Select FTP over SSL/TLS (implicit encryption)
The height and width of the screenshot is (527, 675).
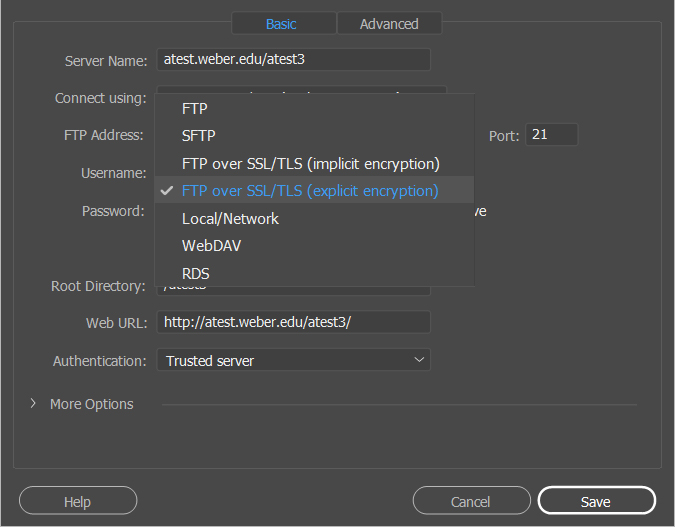pos(311,164)
